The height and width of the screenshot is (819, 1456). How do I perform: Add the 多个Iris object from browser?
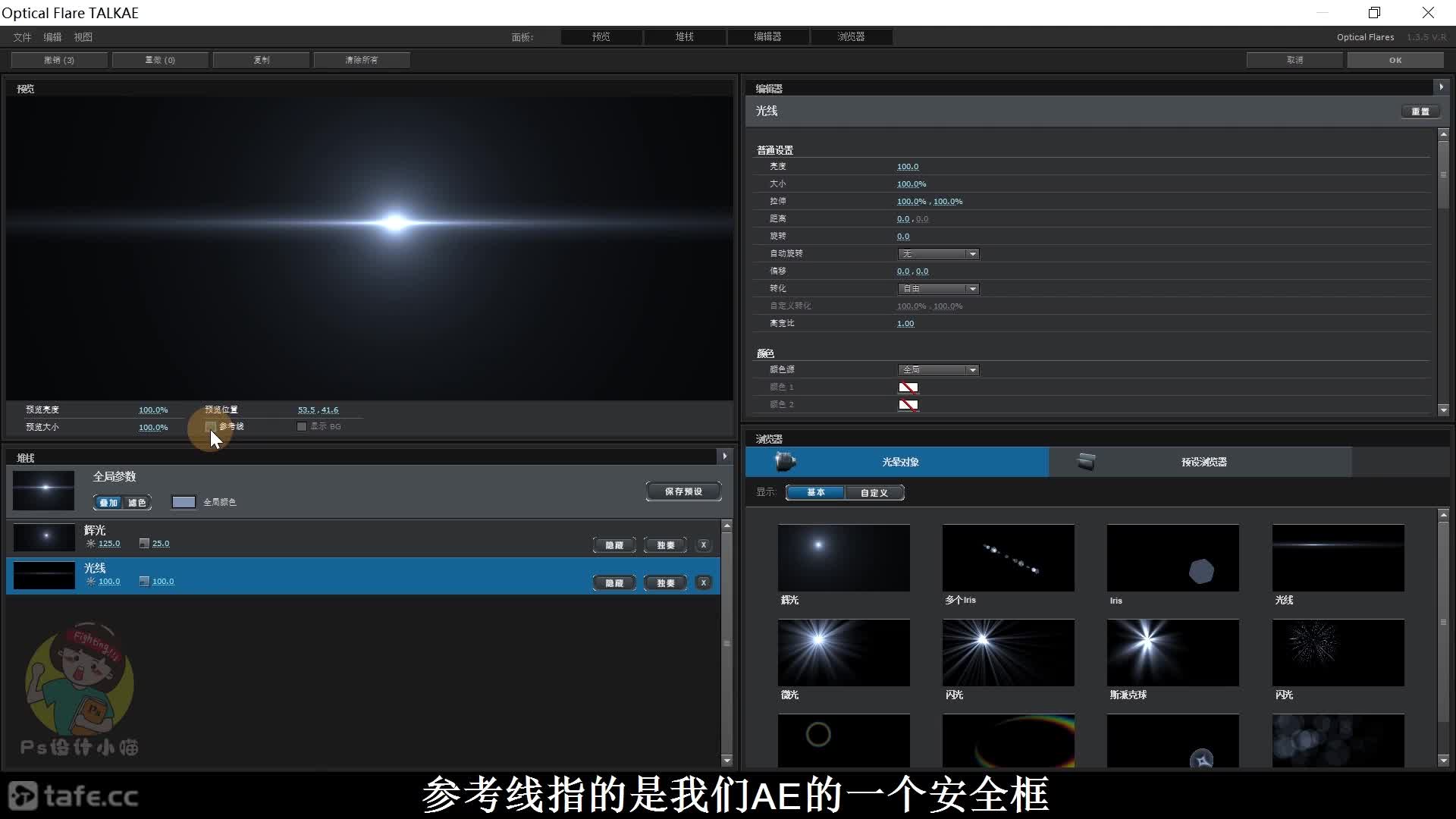(x=1008, y=557)
